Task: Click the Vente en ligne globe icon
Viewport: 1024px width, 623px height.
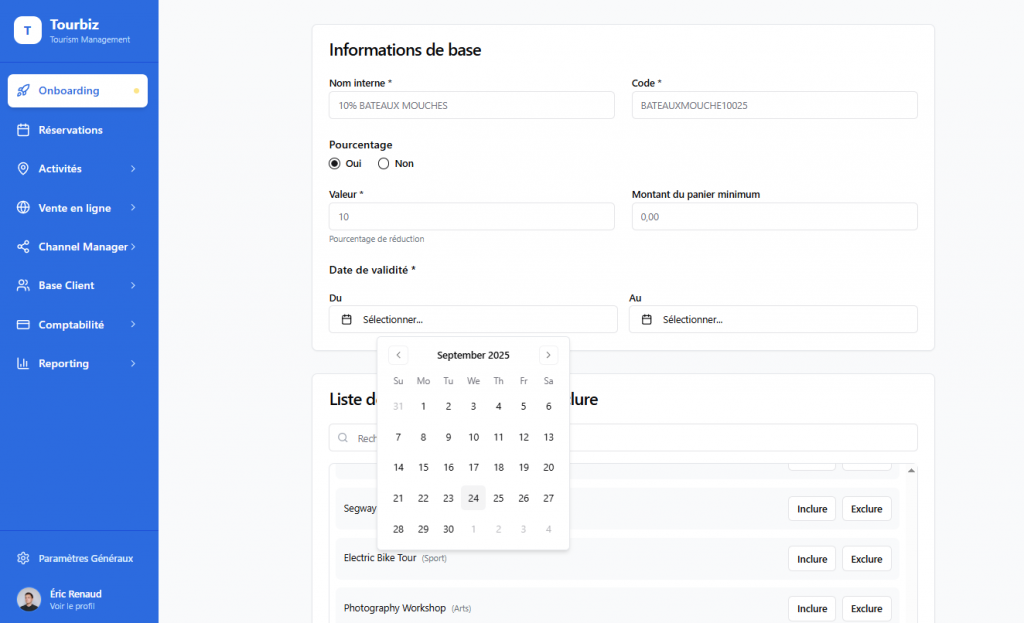Action: pyautogui.click(x=23, y=208)
